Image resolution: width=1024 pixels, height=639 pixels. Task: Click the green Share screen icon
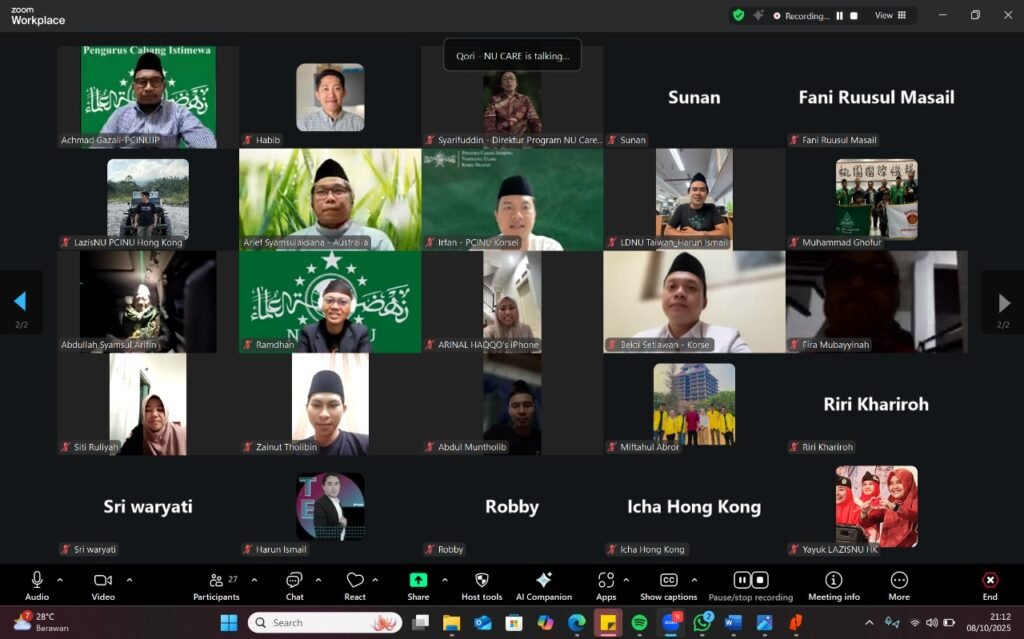tap(418, 581)
